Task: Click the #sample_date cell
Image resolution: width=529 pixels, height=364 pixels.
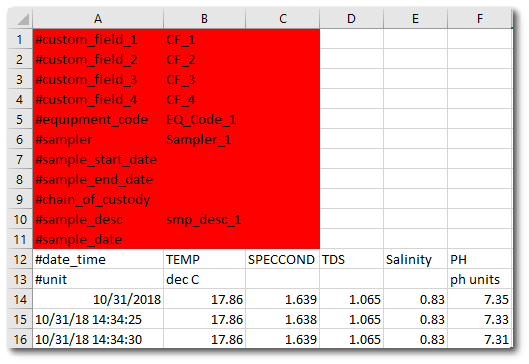Action: (x=98, y=239)
